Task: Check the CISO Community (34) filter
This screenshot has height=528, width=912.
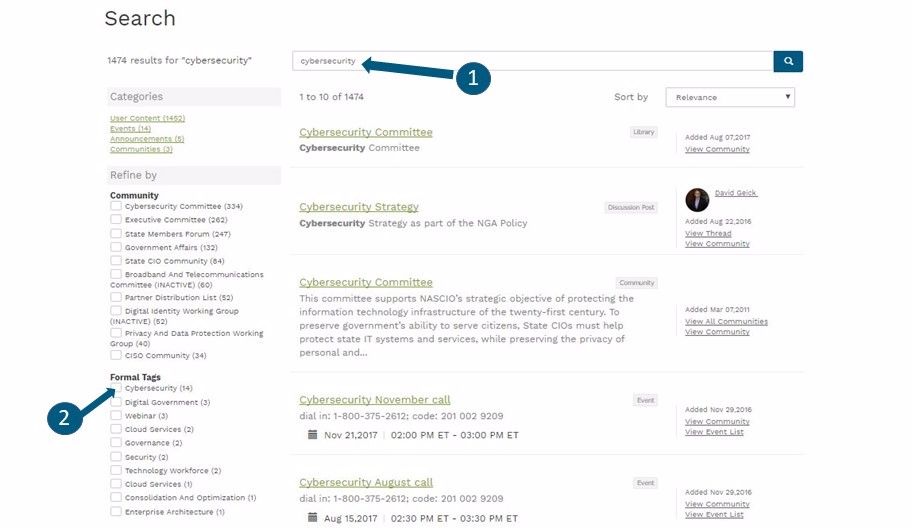Action: click(116, 355)
